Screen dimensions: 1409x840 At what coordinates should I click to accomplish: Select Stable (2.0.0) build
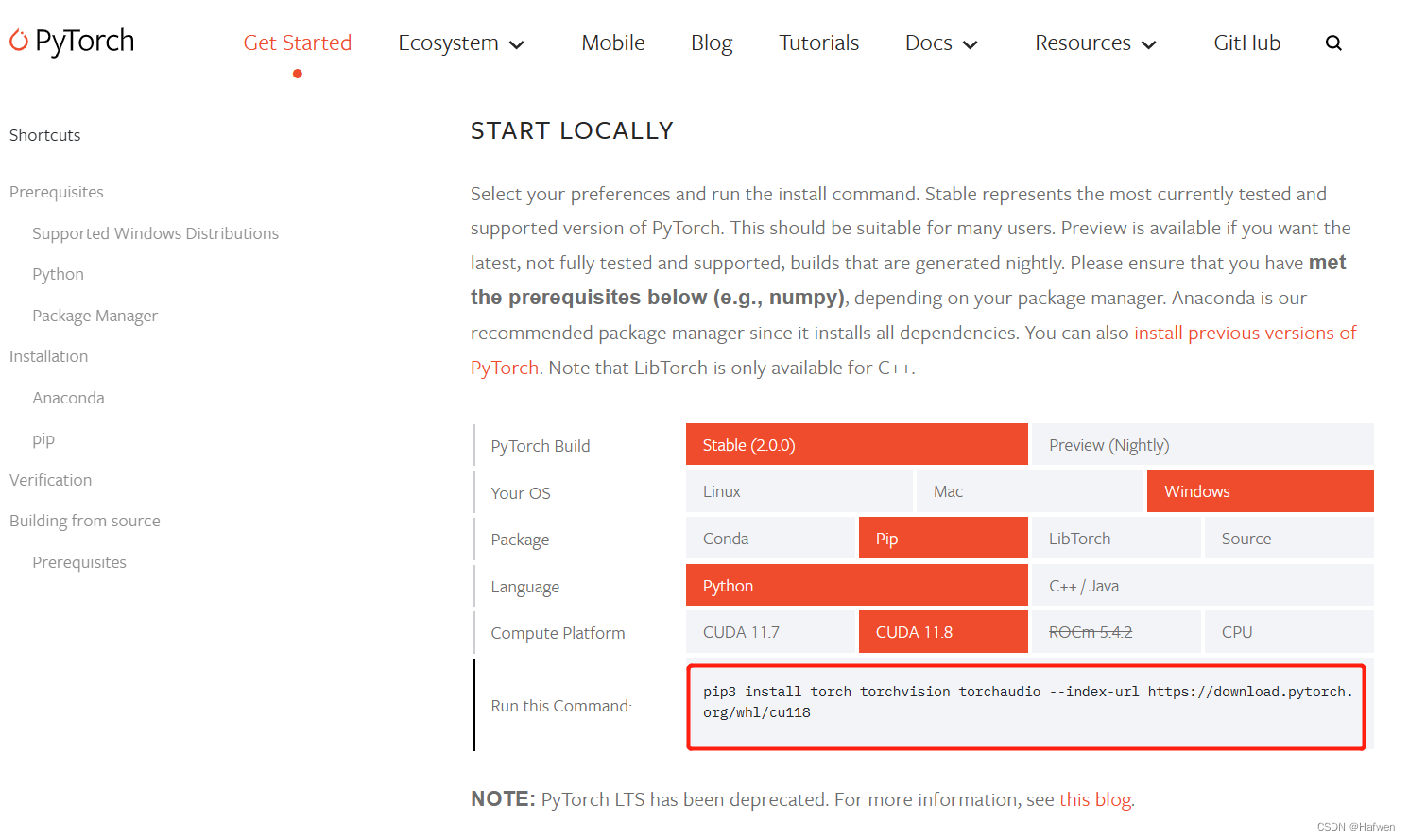pyautogui.click(x=857, y=444)
